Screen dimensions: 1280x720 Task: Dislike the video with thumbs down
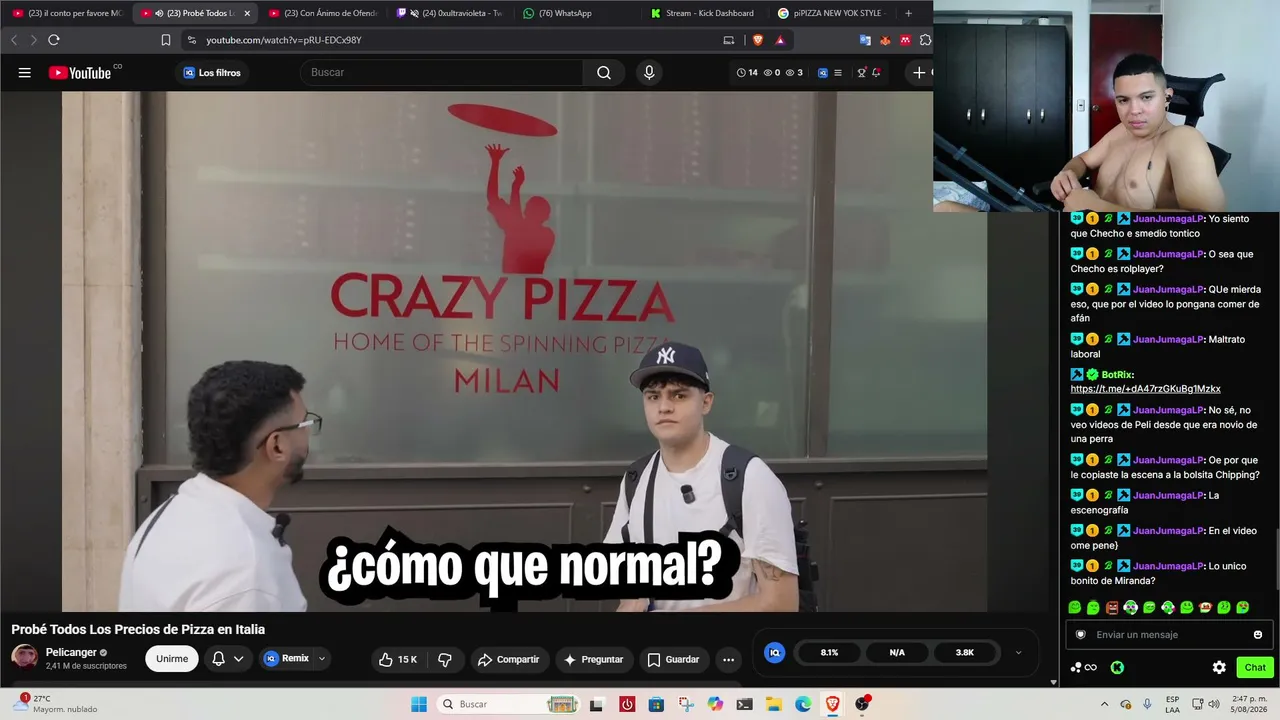click(x=445, y=659)
